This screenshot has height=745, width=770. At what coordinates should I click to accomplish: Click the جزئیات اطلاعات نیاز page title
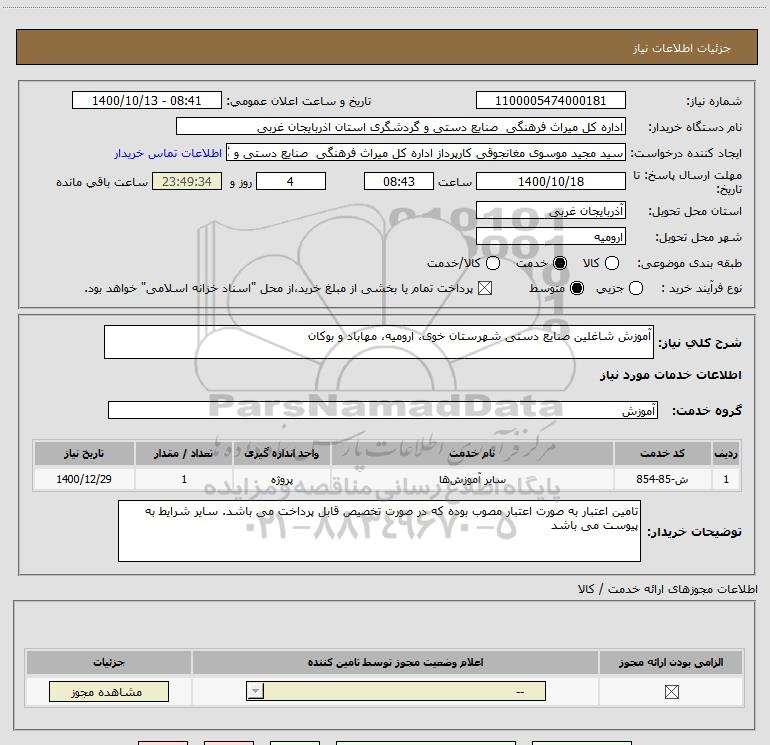pyautogui.click(x=682, y=48)
